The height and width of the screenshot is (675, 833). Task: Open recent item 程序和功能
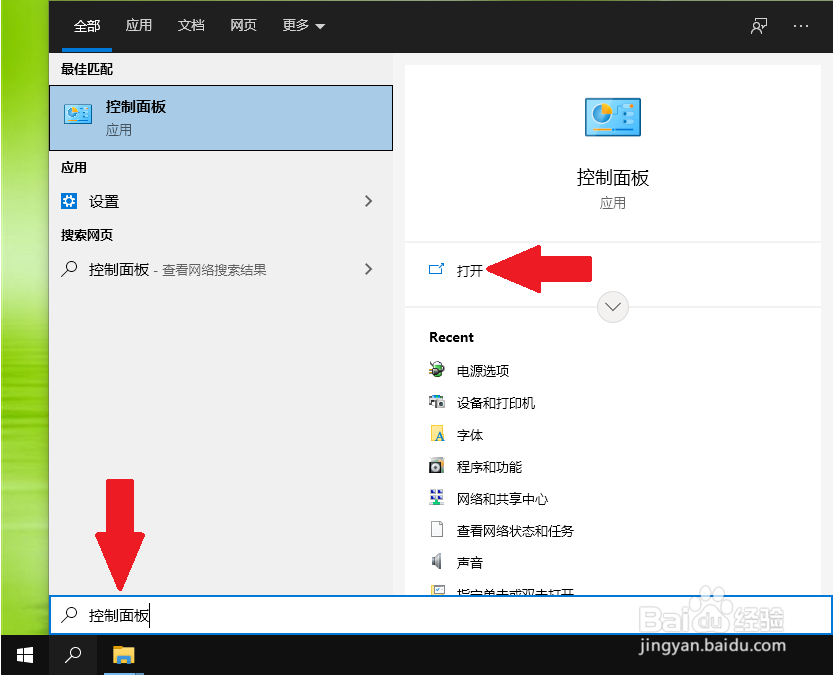(x=489, y=467)
